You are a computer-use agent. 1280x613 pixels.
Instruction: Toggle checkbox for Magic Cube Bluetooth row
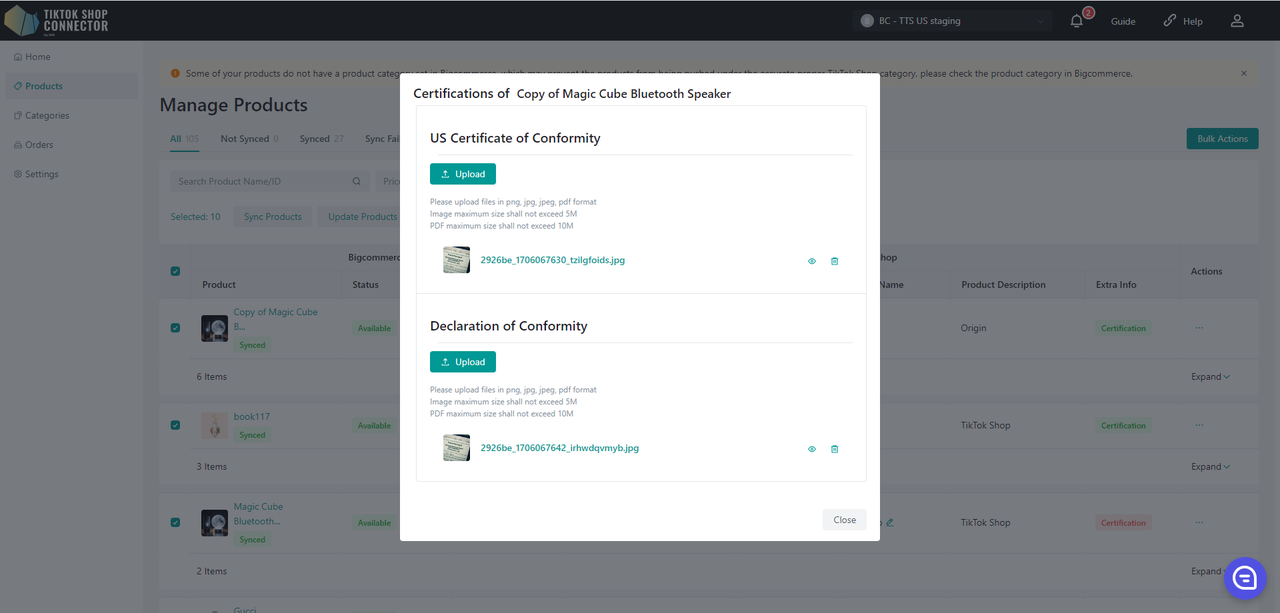[175, 522]
